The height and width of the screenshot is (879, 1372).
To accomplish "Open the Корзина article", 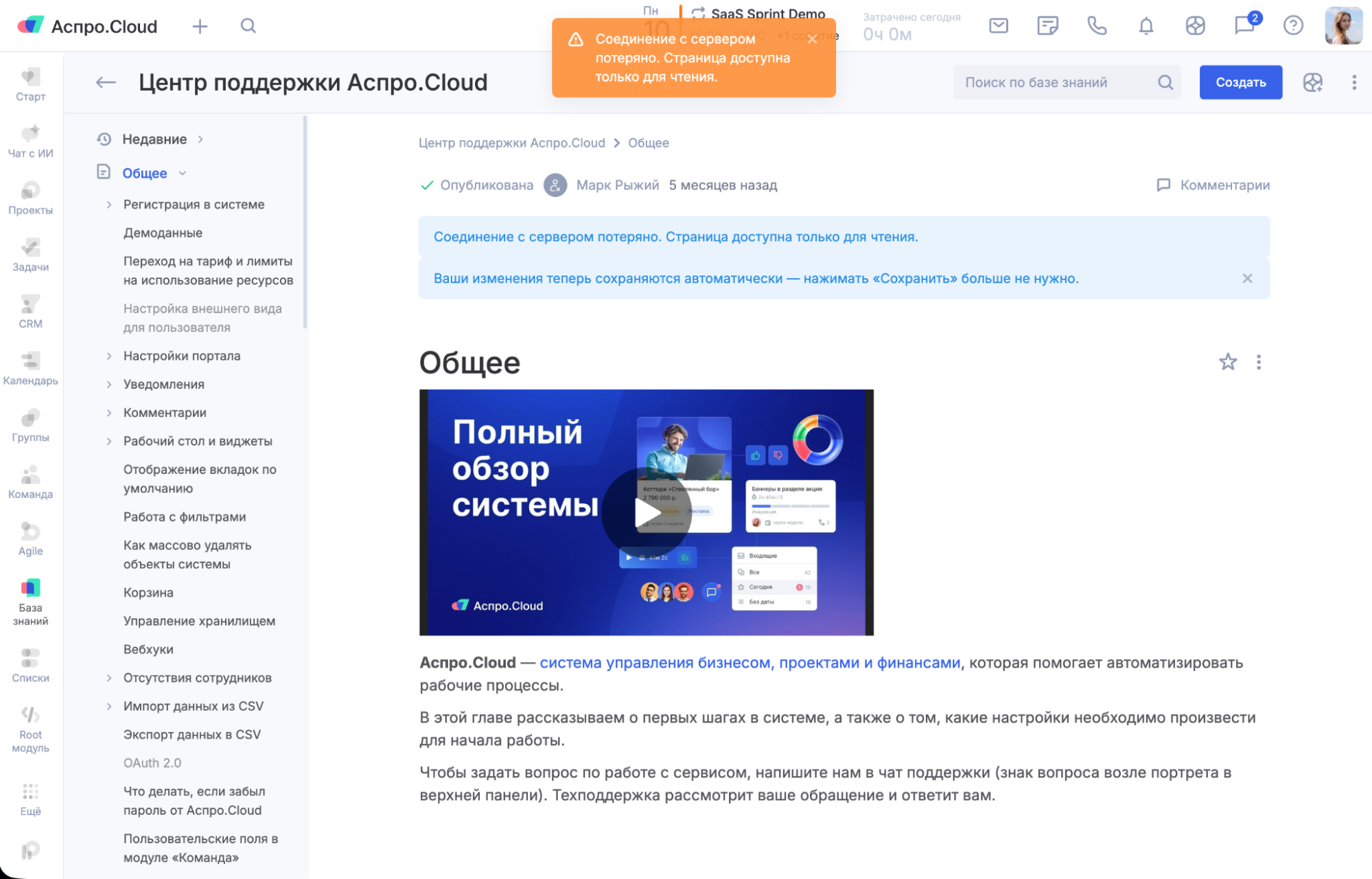I will 148,593.
